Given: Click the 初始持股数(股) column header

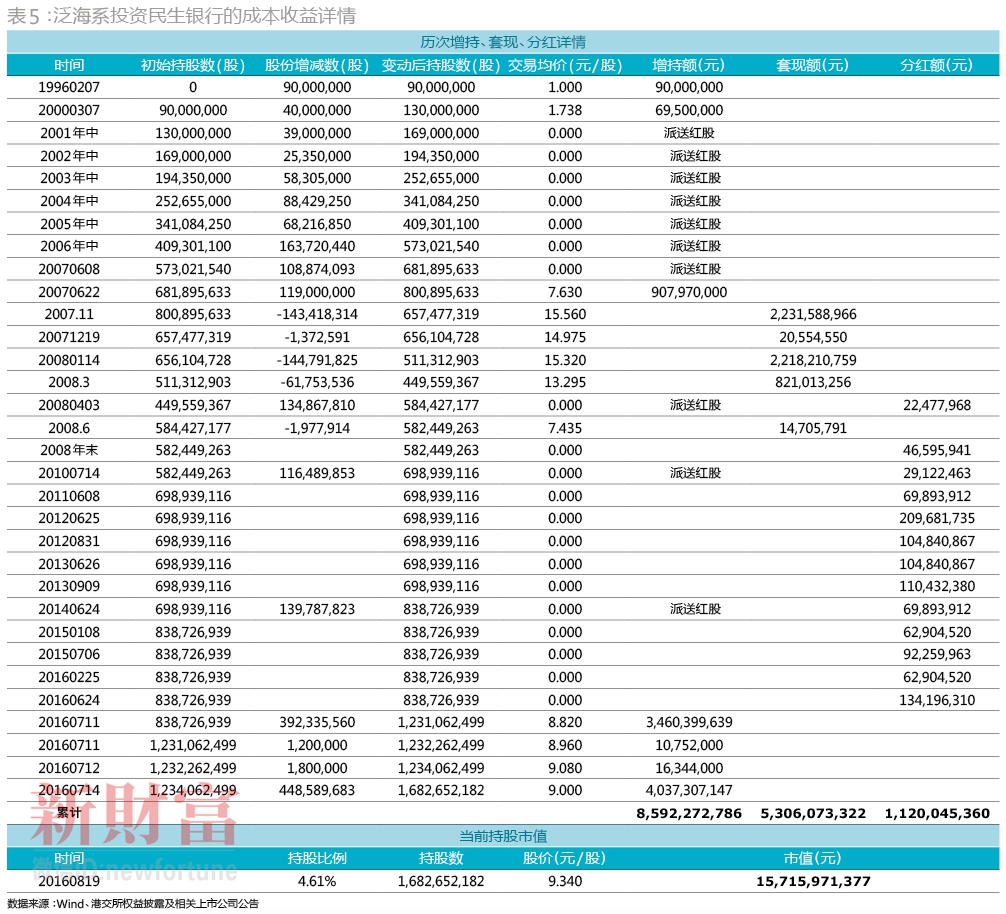Looking at the screenshot, I should [193, 65].
